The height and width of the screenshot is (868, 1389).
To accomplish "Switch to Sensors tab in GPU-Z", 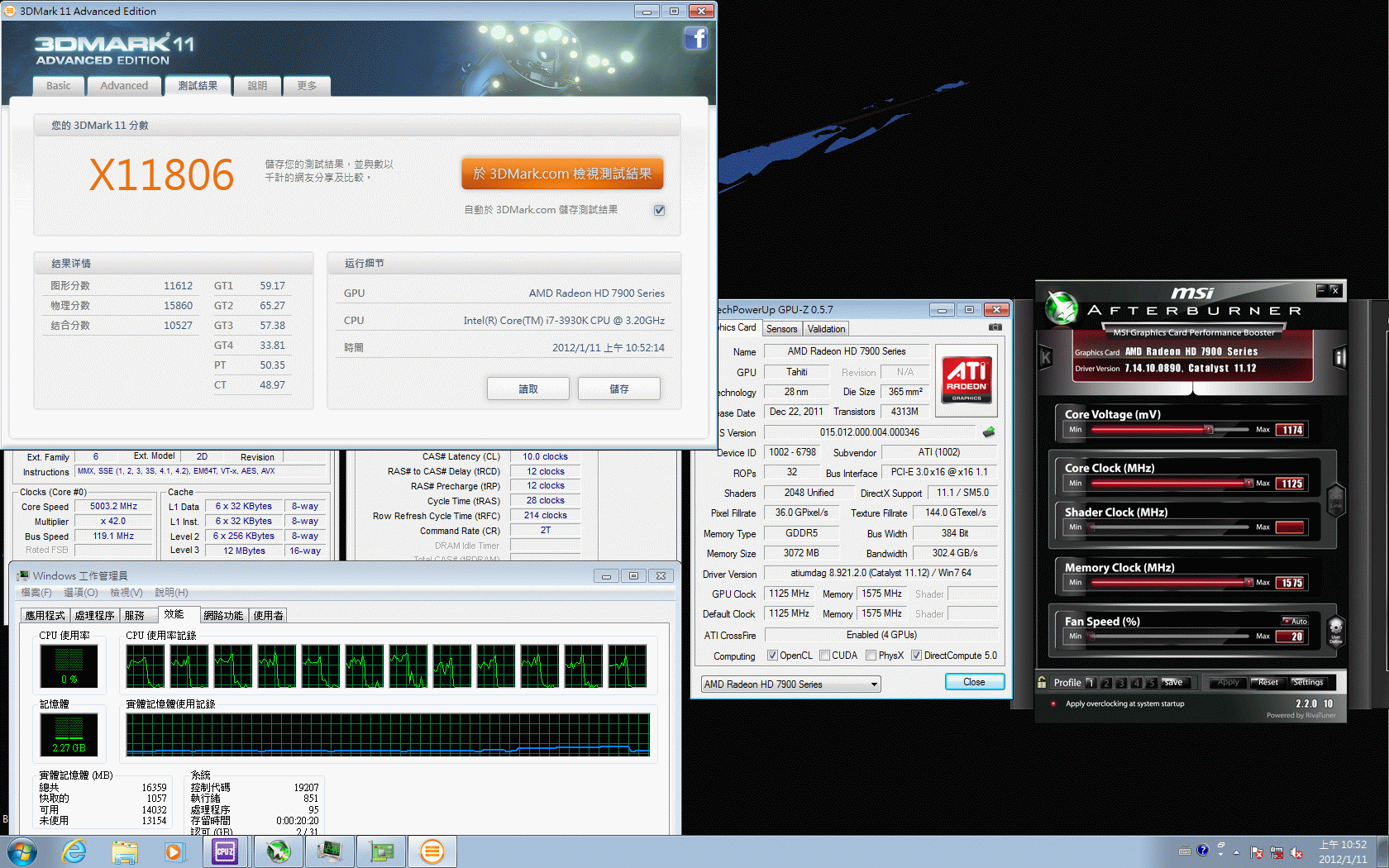I will (x=781, y=329).
